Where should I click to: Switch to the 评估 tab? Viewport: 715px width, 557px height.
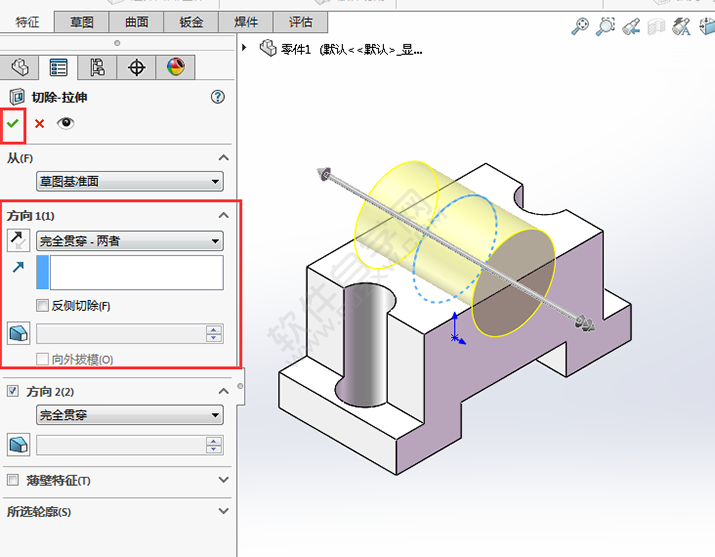coord(301,22)
